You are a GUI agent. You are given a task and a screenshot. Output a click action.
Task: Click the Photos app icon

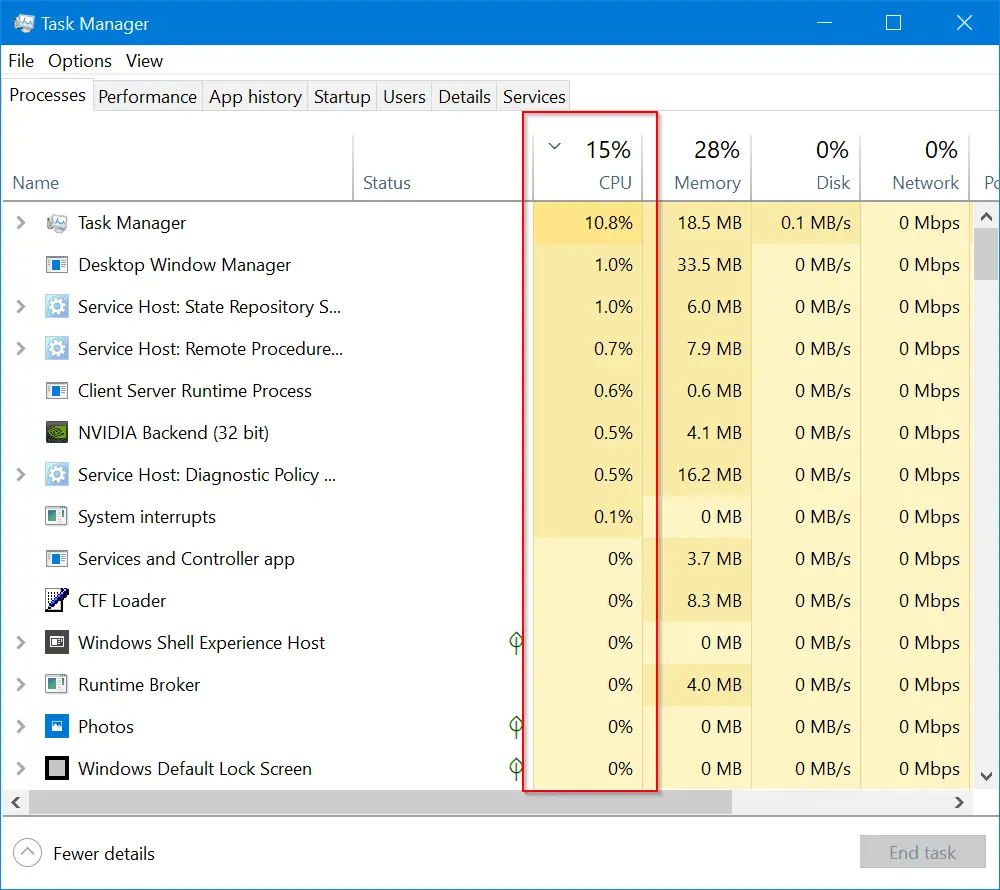(x=57, y=727)
